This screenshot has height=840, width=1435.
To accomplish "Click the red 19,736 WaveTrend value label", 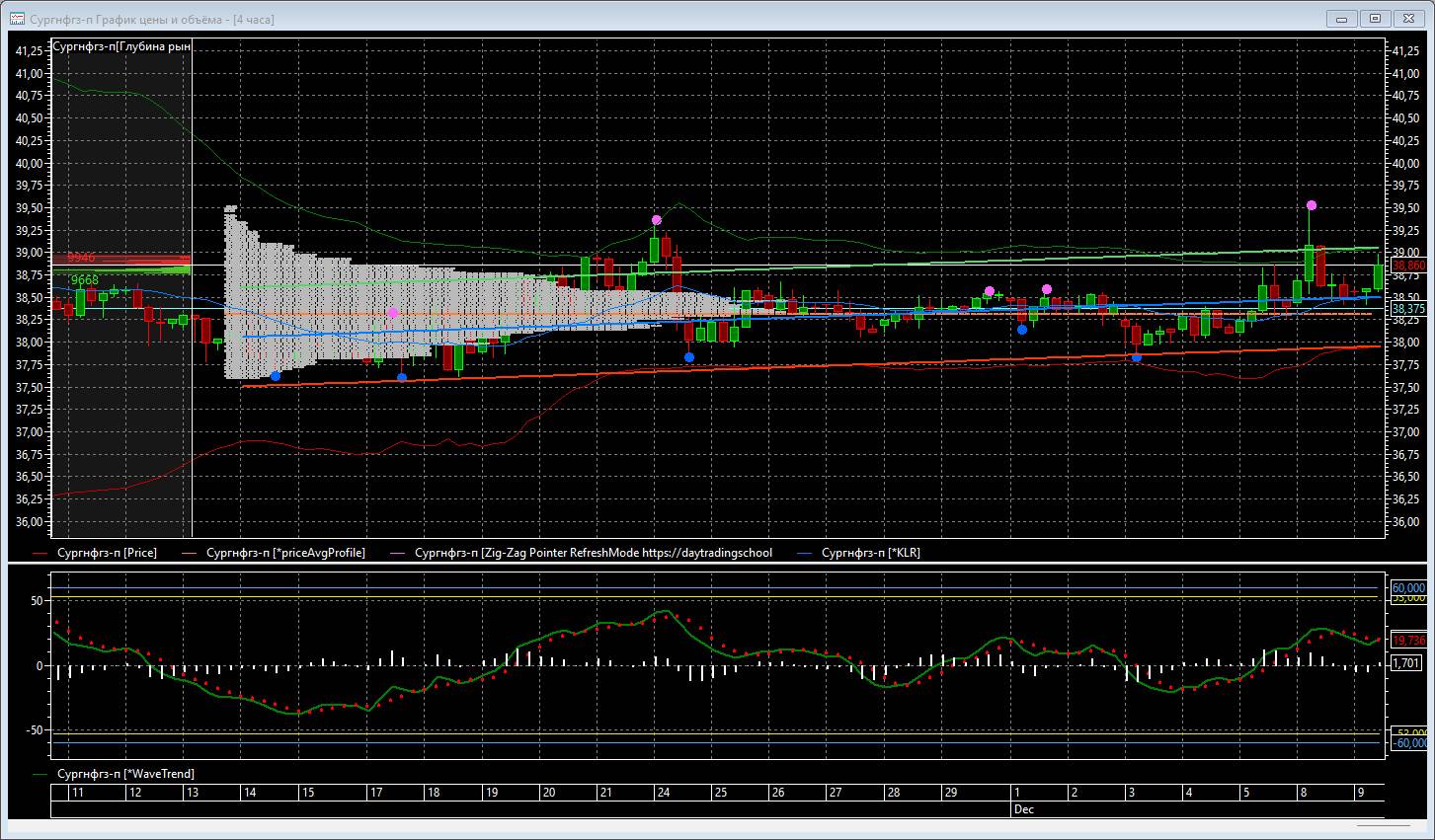I will click(x=1408, y=640).
